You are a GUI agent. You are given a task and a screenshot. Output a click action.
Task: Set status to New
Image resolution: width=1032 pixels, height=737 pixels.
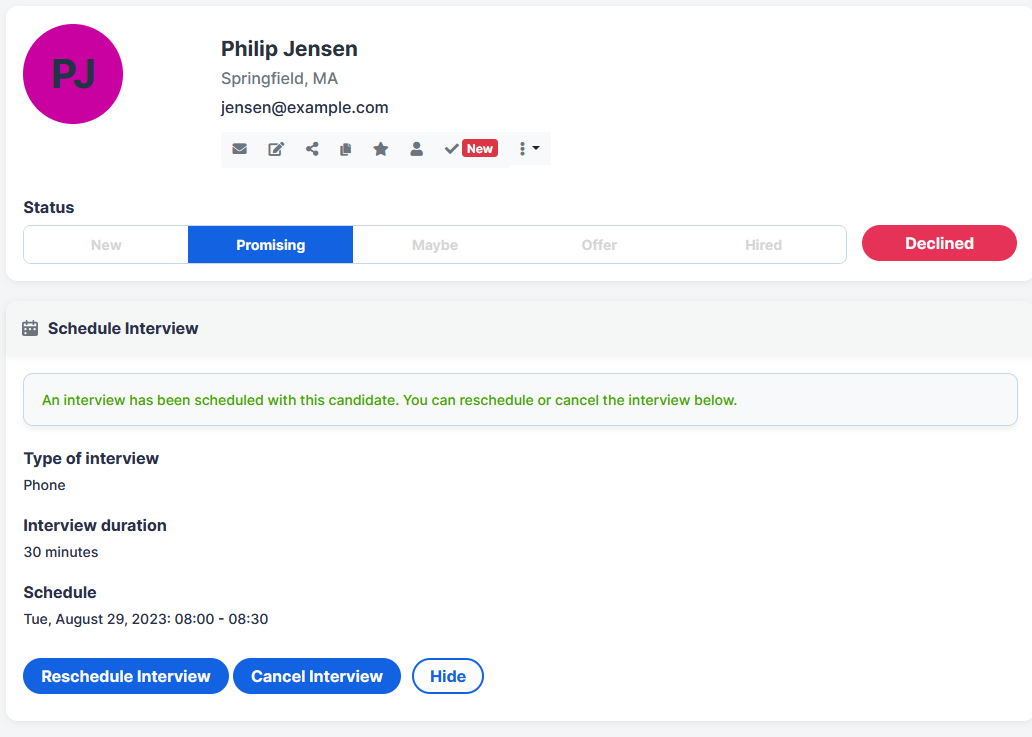[x=106, y=245]
